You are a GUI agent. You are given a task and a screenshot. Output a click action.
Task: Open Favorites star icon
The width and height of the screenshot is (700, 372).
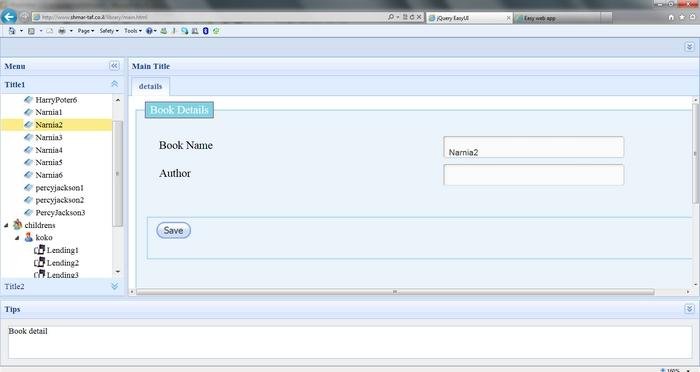(682, 17)
